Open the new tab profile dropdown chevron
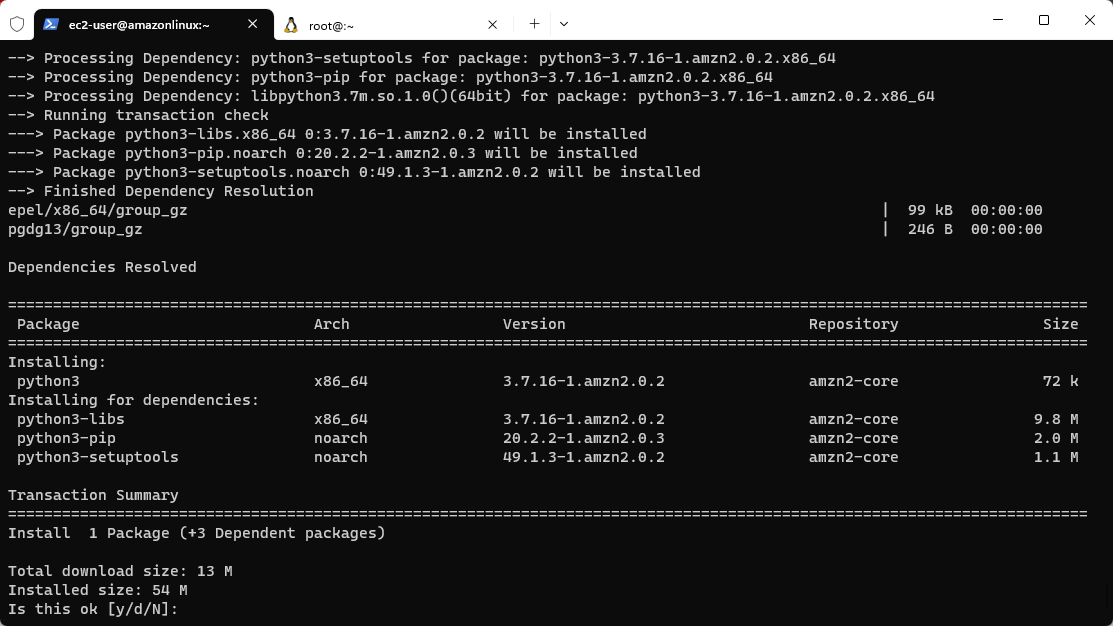This screenshot has height=626, width=1113. coord(564,23)
